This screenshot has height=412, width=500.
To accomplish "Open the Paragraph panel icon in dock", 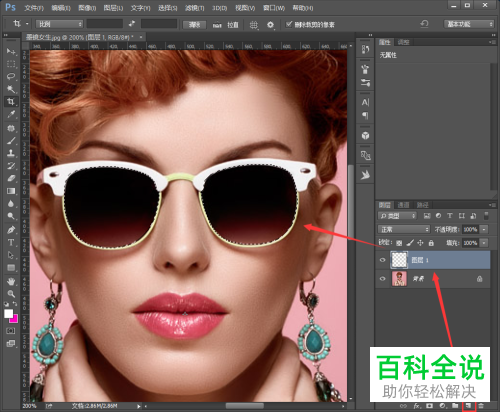I will (x=365, y=115).
